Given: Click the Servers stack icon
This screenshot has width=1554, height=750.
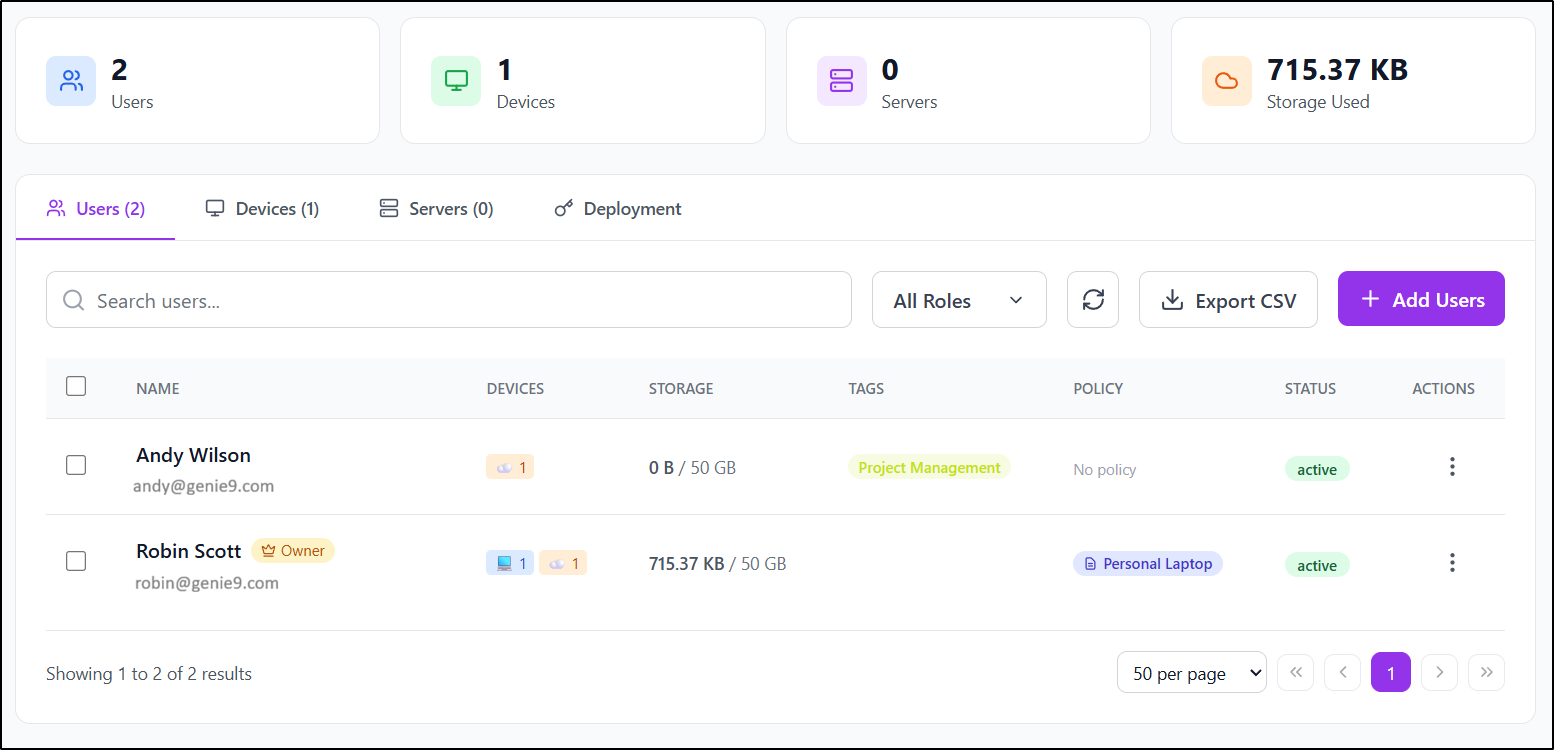Looking at the screenshot, I should pos(841,81).
